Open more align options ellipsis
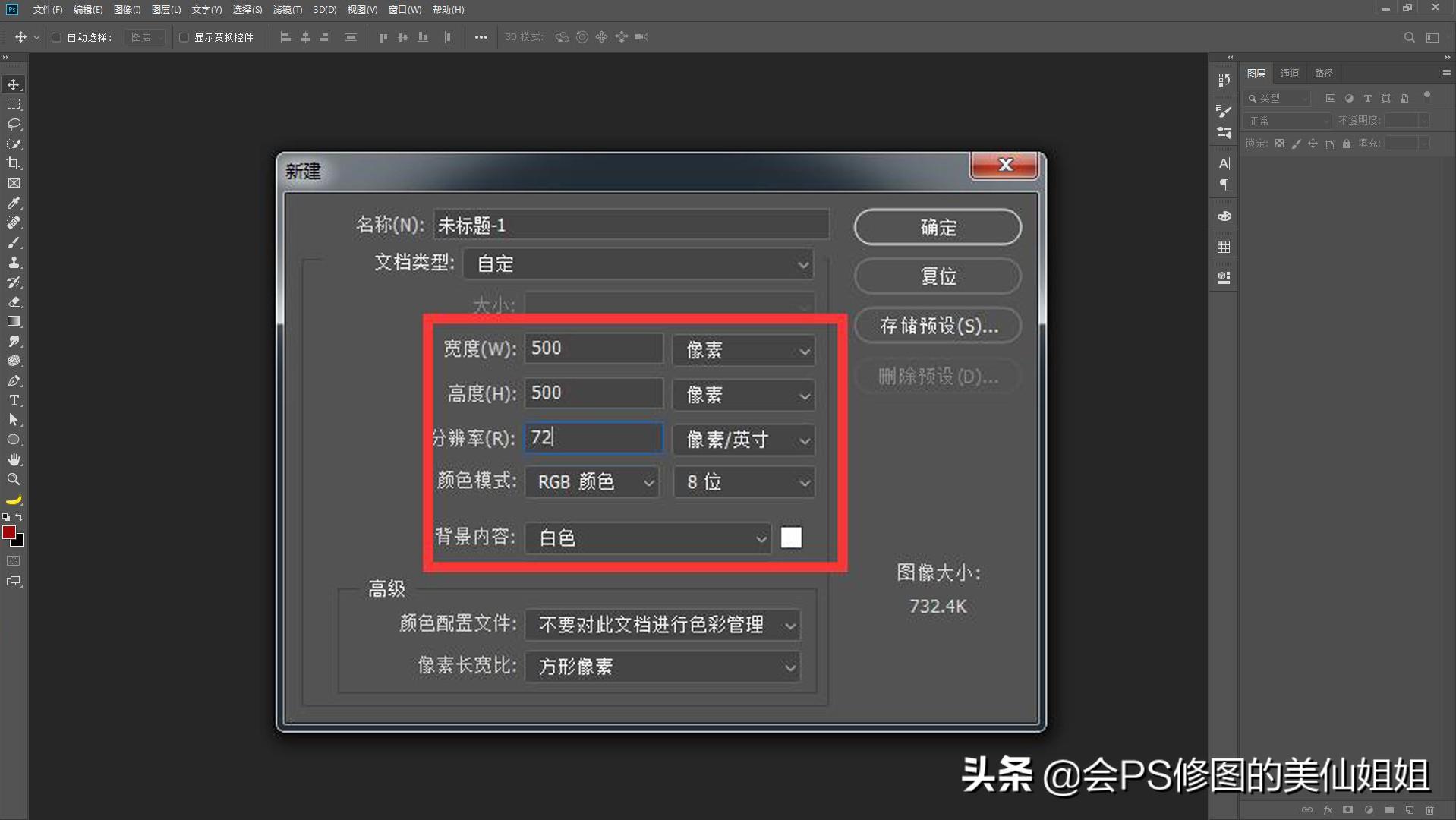This screenshot has height=820, width=1456. (481, 37)
